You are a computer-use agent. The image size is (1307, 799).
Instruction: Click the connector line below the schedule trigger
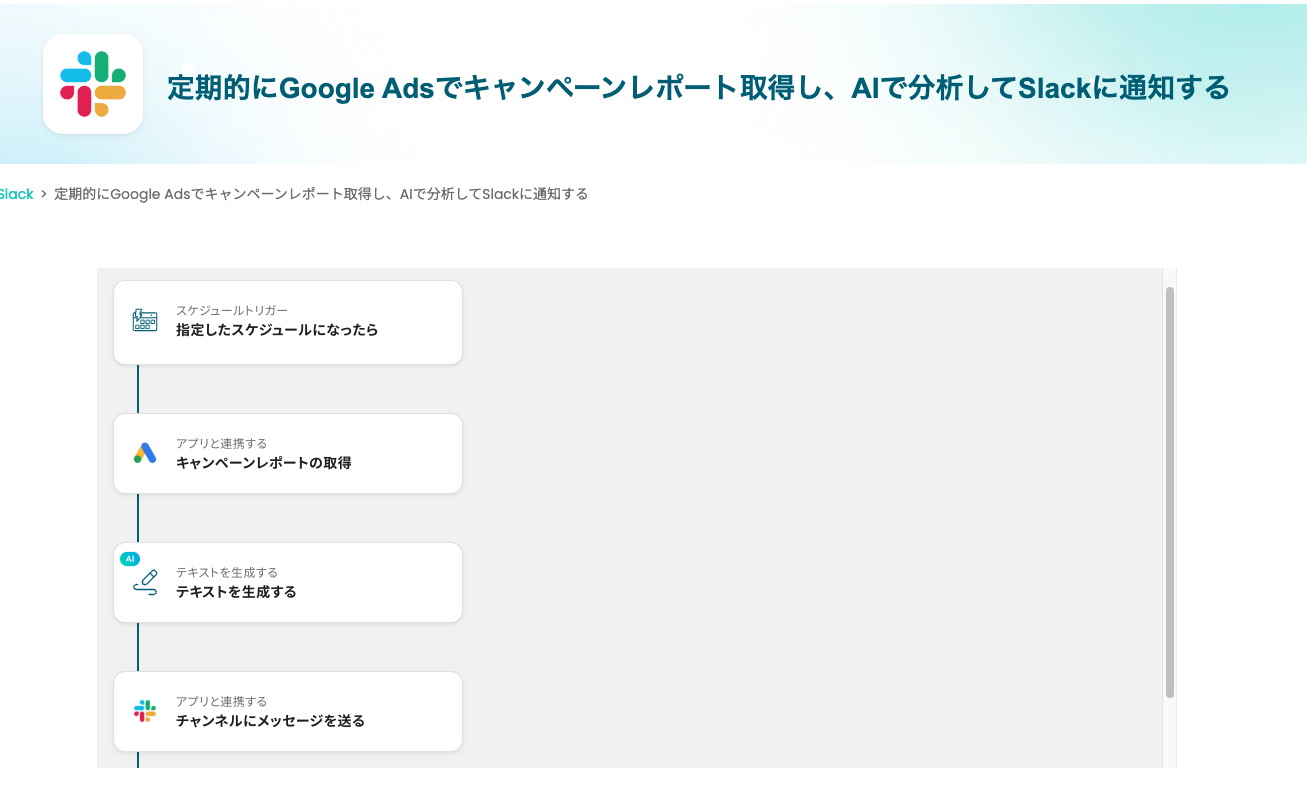[x=138, y=389]
